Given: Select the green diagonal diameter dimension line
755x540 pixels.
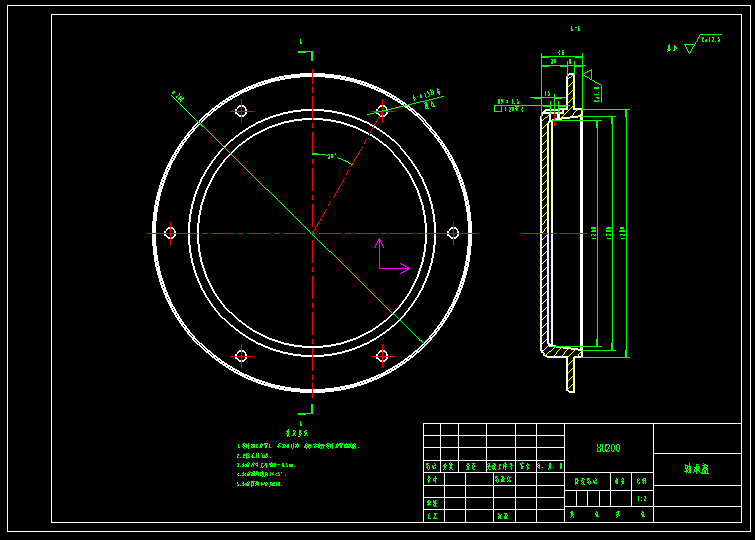Looking at the screenshot, I should pyautogui.click(x=297, y=218).
